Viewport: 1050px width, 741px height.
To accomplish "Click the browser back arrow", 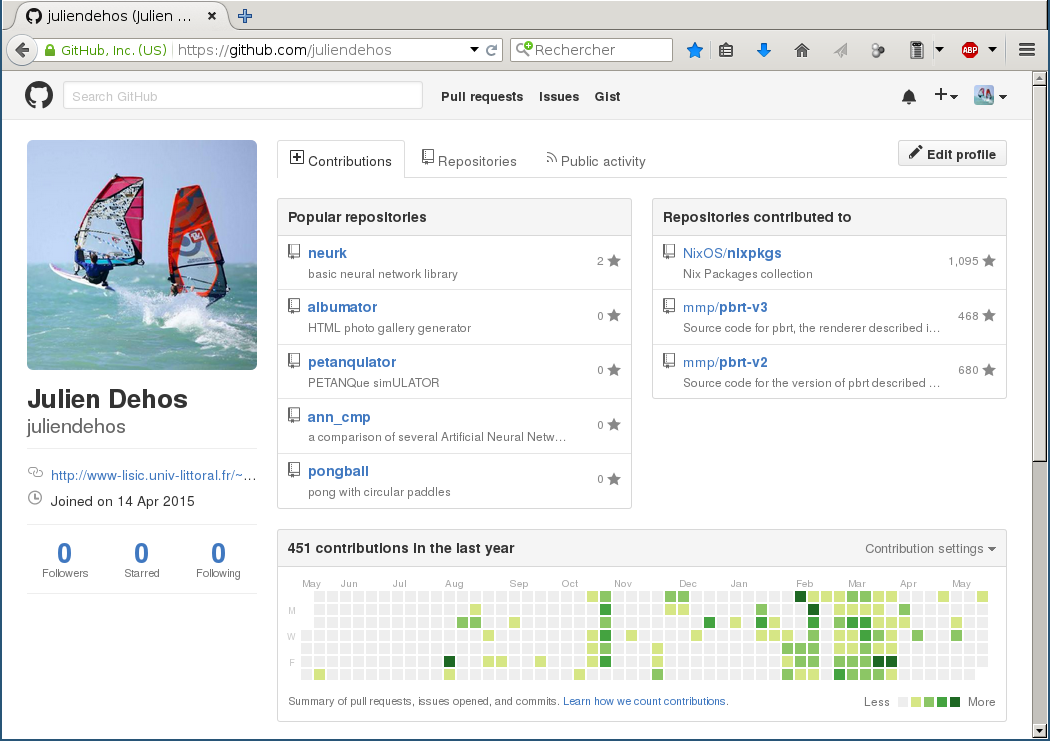I will click(x=22, y=50).
